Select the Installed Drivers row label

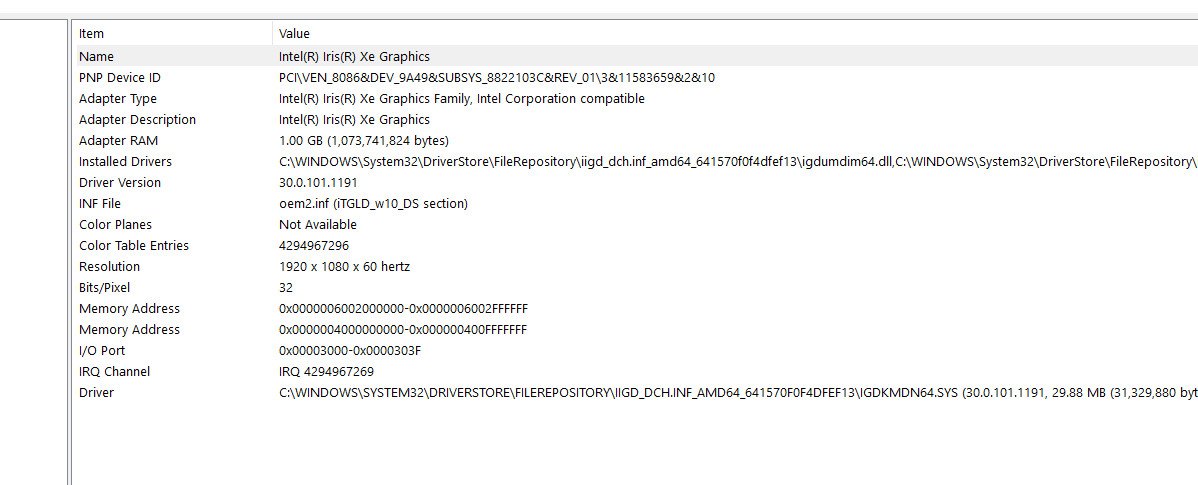pos(125,162)
